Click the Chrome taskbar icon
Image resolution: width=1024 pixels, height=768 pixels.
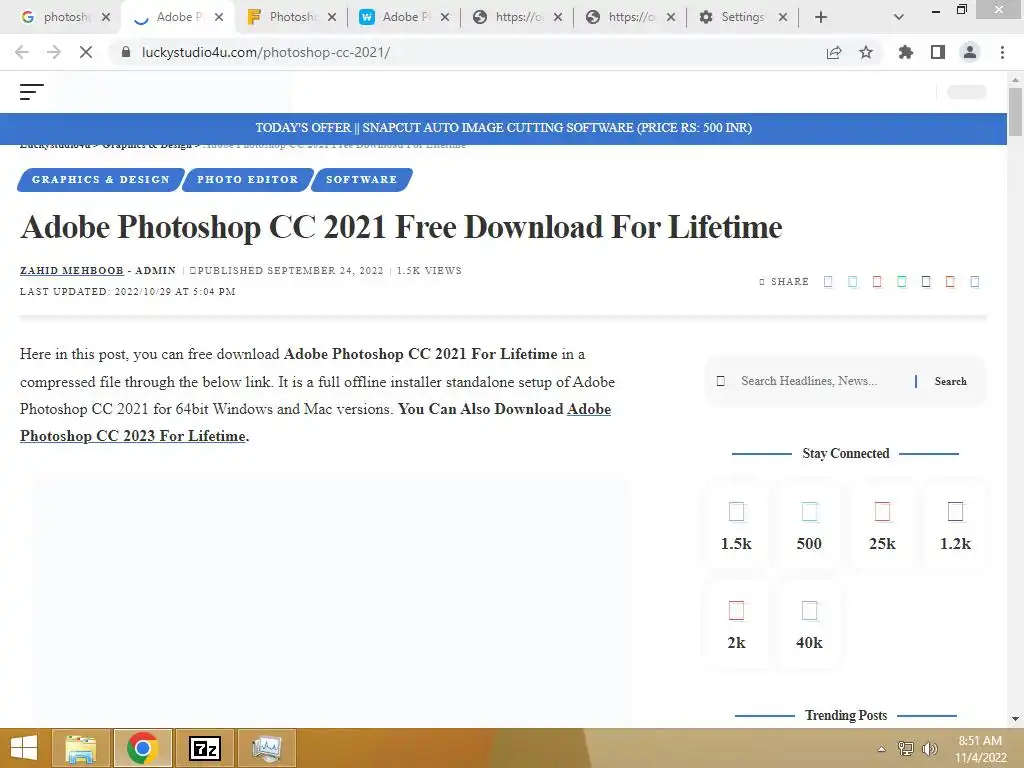142,748
